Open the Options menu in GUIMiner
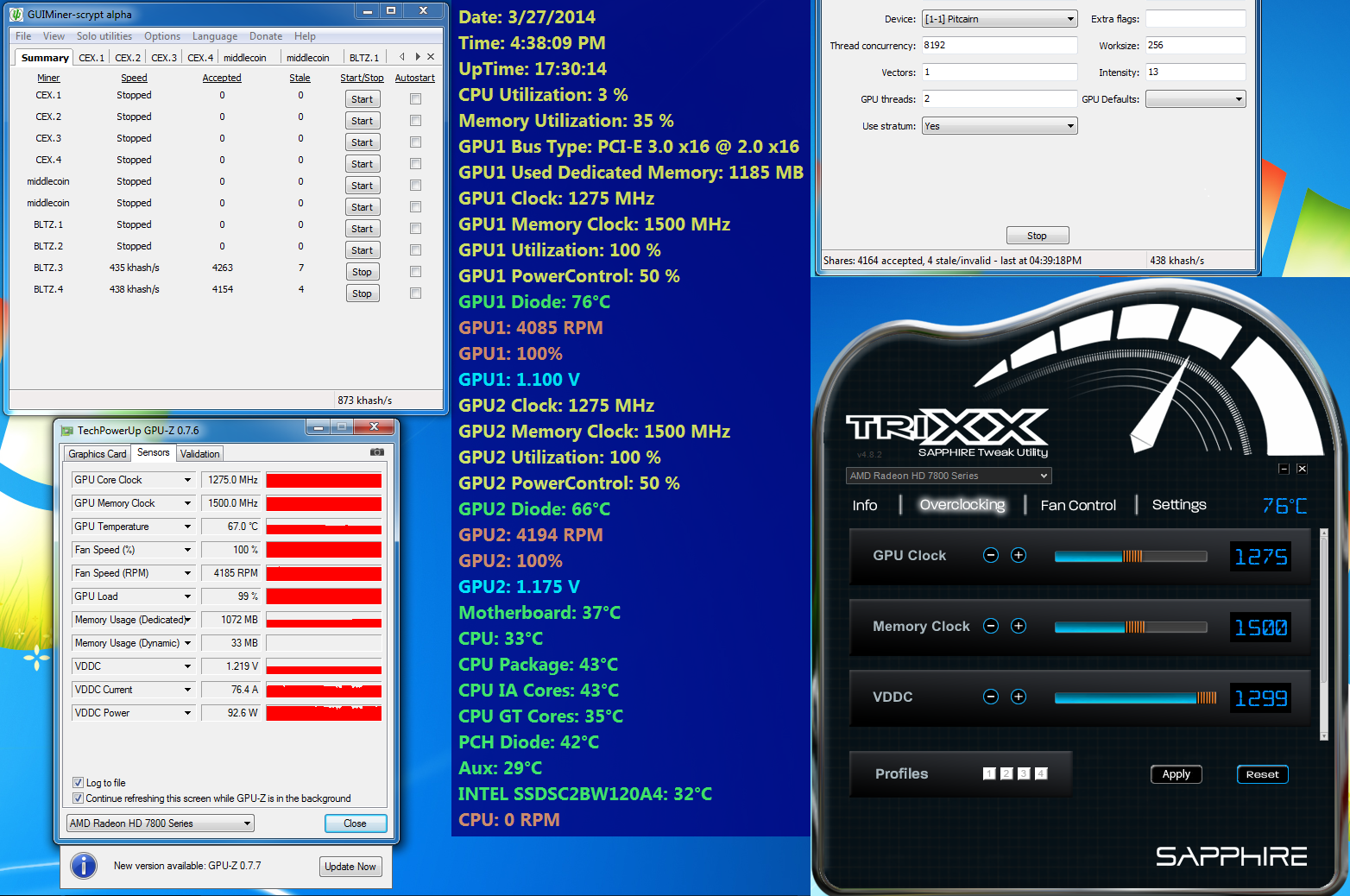This screenshot has width=1350, height=896. pos(162,36)
